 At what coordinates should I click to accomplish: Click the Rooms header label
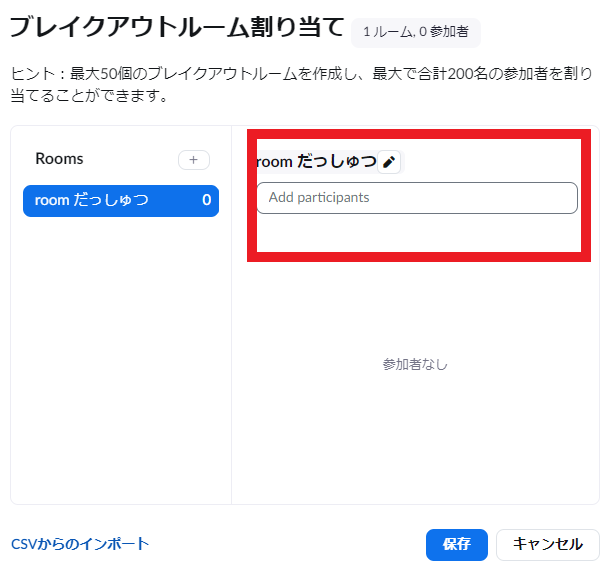tap(59, 159)
